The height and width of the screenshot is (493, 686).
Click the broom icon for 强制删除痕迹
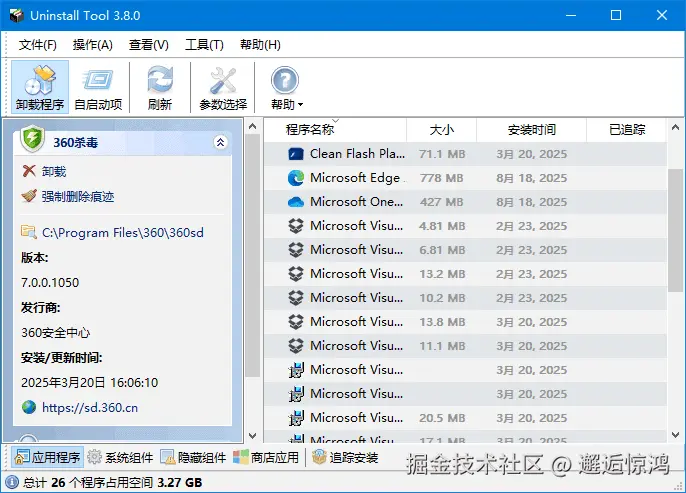click(x=29, y=196)
